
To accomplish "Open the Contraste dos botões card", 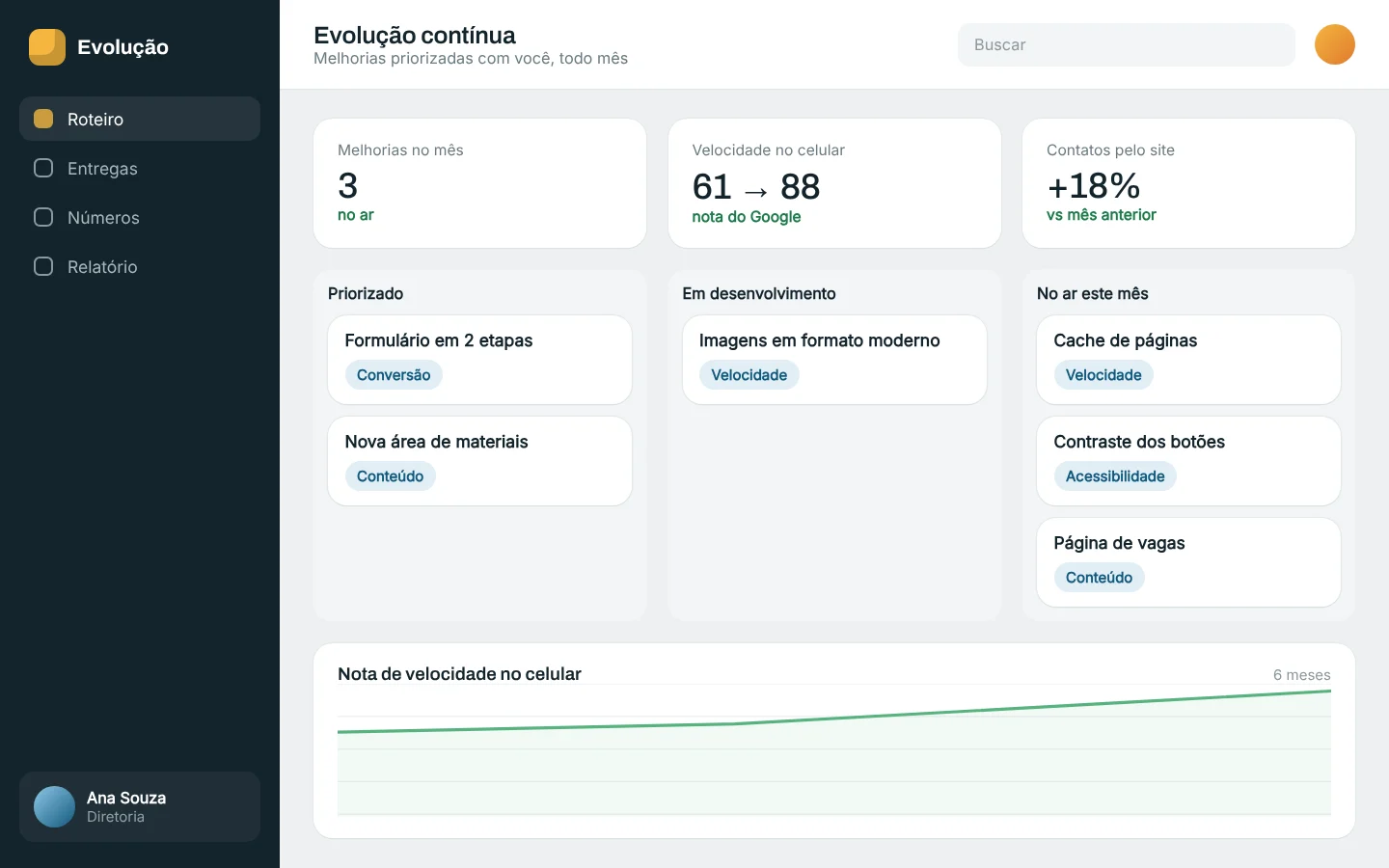I will (x=1188, y=461).
